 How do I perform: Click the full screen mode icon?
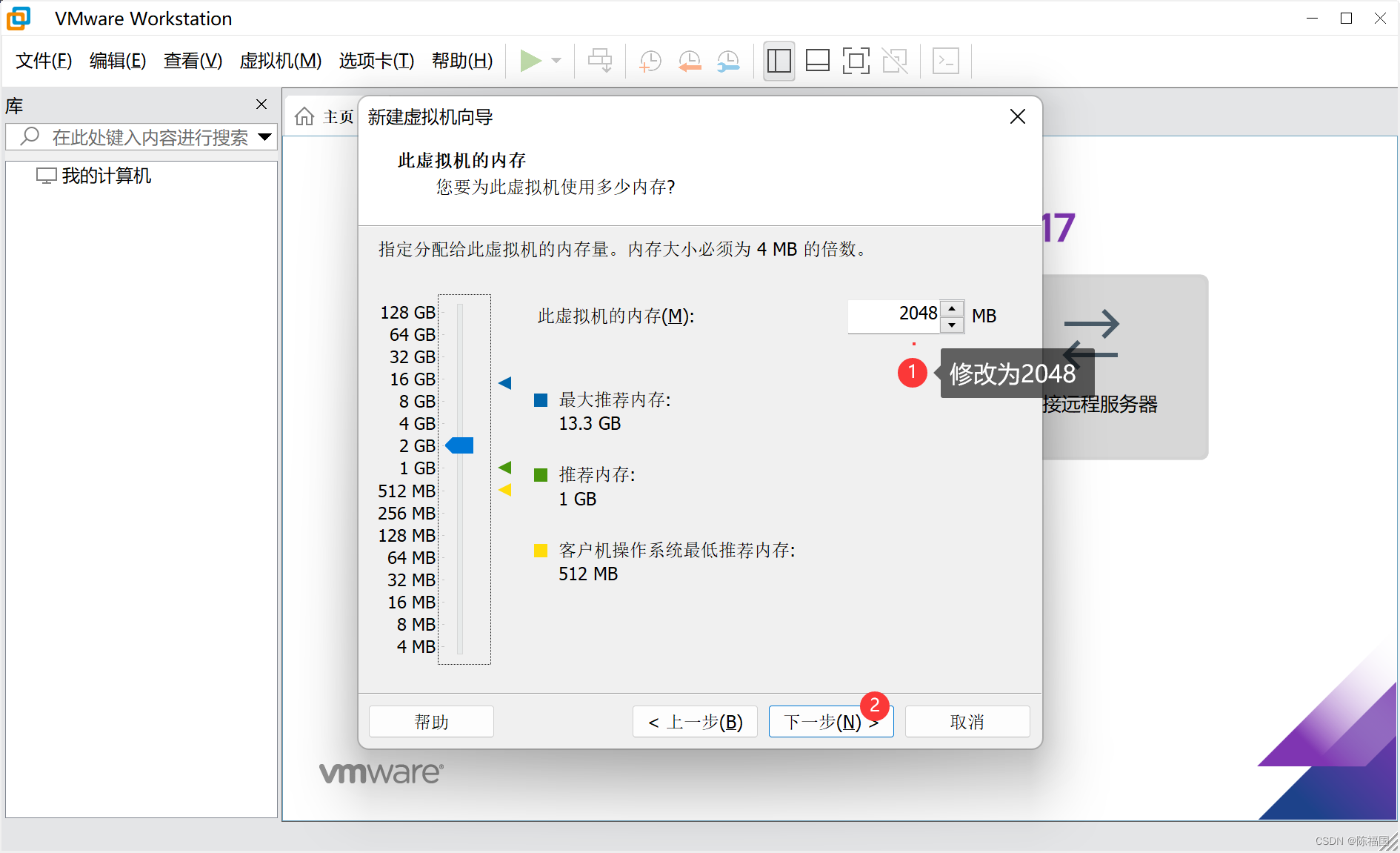click(856, 61)
